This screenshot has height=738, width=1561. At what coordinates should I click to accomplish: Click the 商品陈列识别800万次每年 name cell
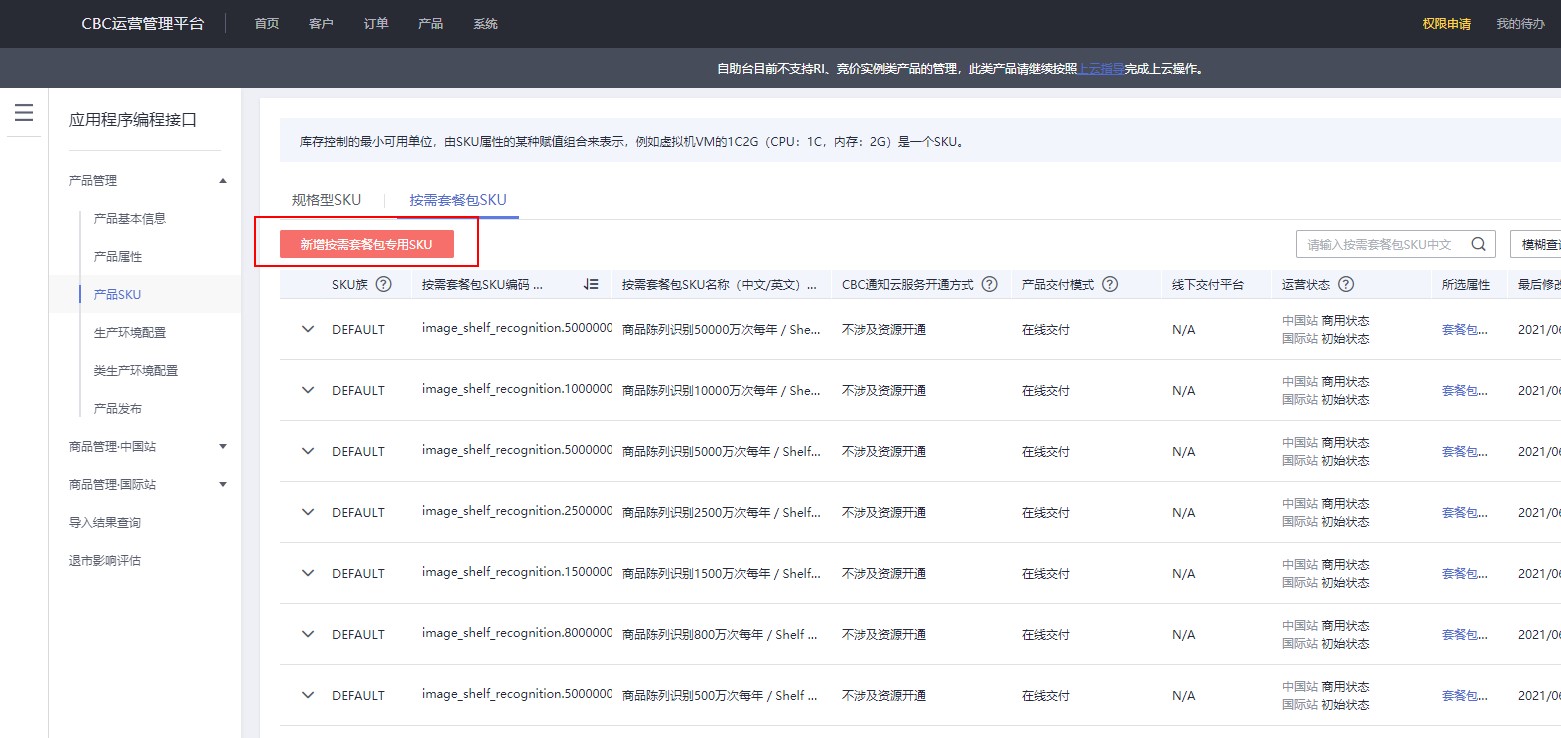pyautogui.click(x=721, y=634)
